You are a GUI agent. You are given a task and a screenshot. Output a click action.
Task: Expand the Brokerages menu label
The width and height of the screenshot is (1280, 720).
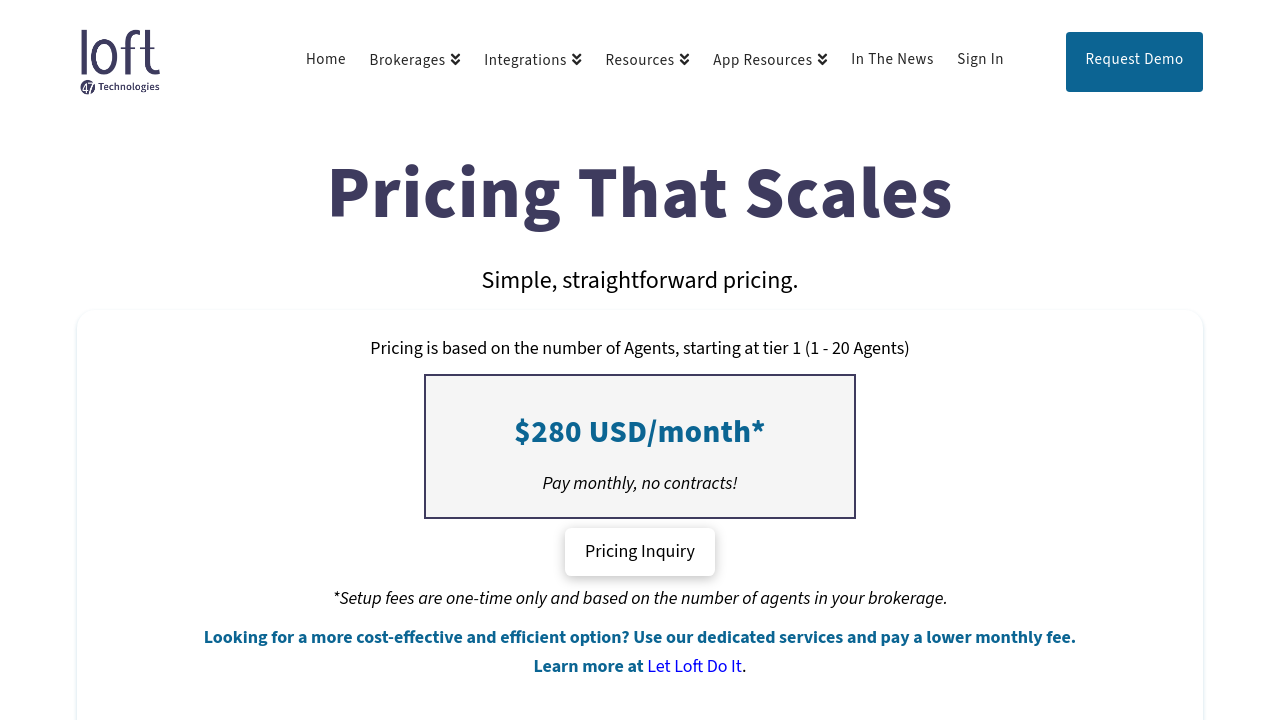407,60
